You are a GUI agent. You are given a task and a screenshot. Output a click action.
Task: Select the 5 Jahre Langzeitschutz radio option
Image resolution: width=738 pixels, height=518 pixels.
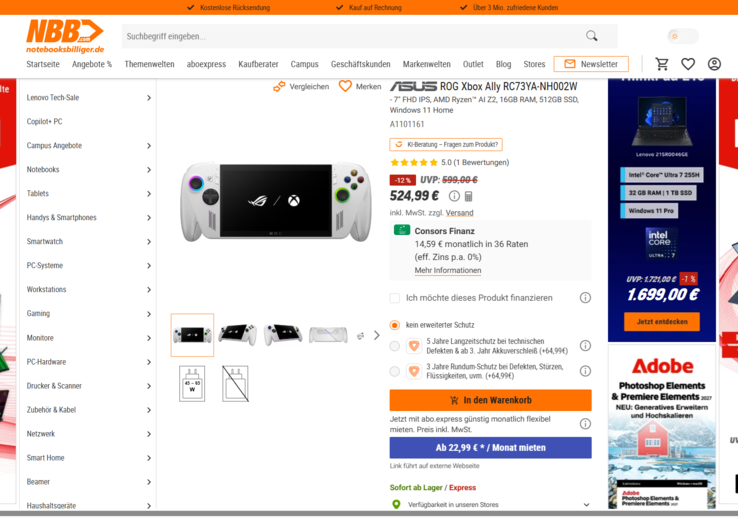tap(395, 346)
